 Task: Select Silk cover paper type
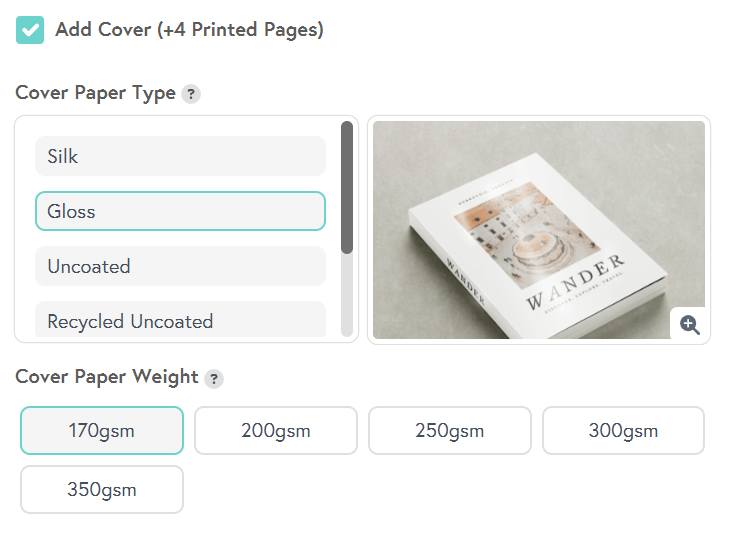coord(180,156)
